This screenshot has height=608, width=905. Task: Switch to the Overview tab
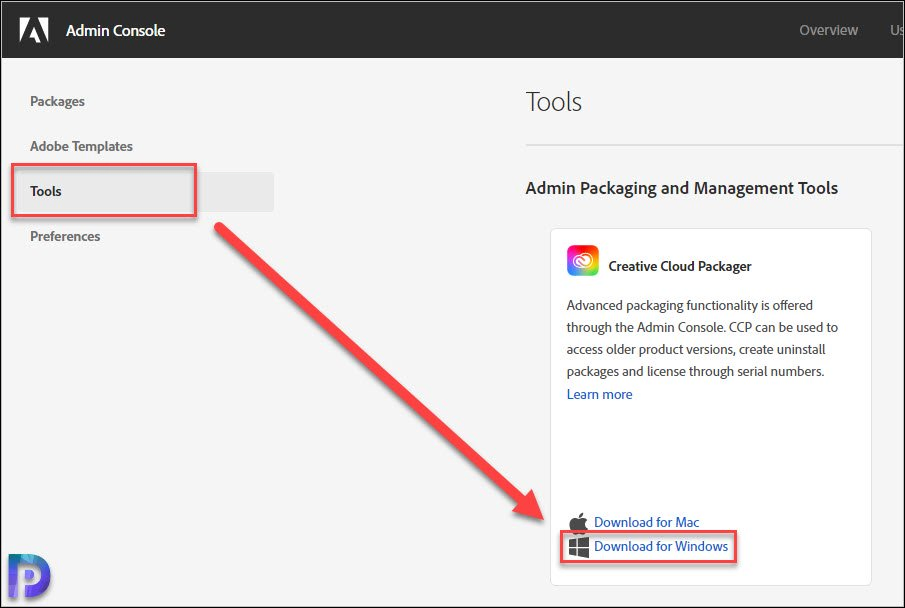828,30
